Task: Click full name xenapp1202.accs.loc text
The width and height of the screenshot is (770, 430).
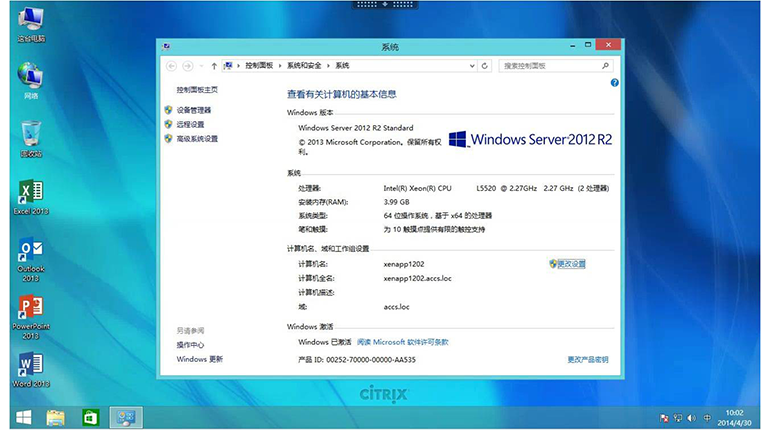Action: (x=417, y=278)
